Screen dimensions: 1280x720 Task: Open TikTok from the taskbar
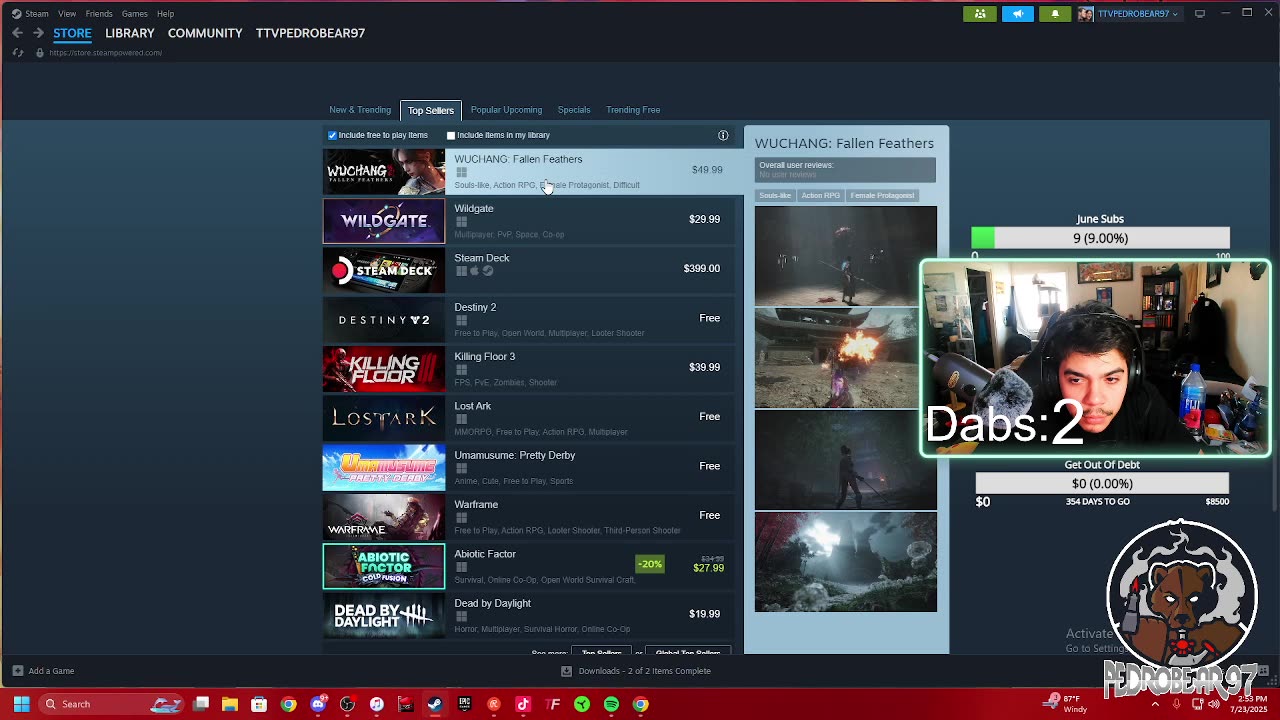pyautogui.click(x=523, y=704)
